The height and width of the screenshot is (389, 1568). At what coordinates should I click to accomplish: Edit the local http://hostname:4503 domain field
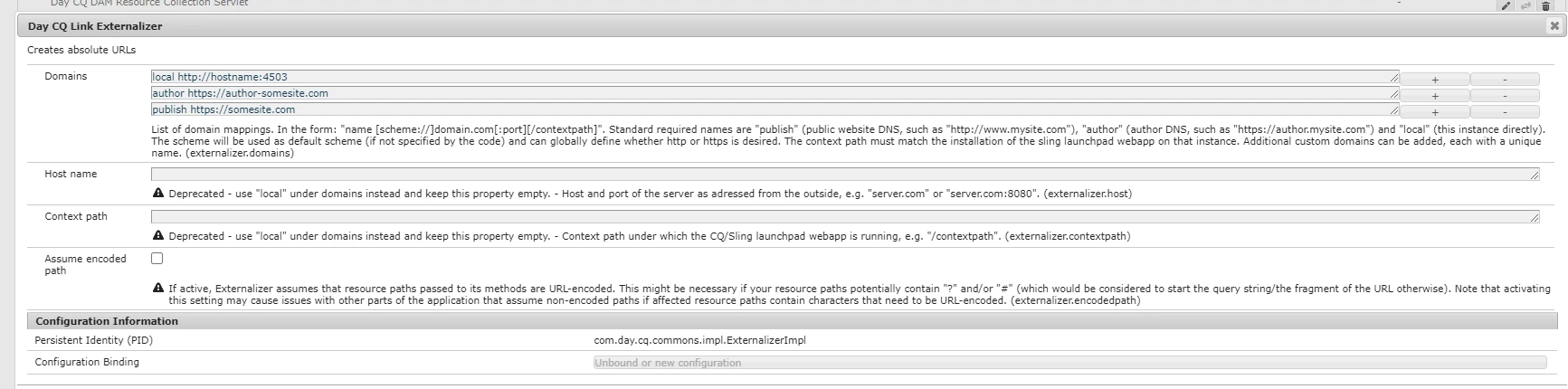(x=774, y=77)
